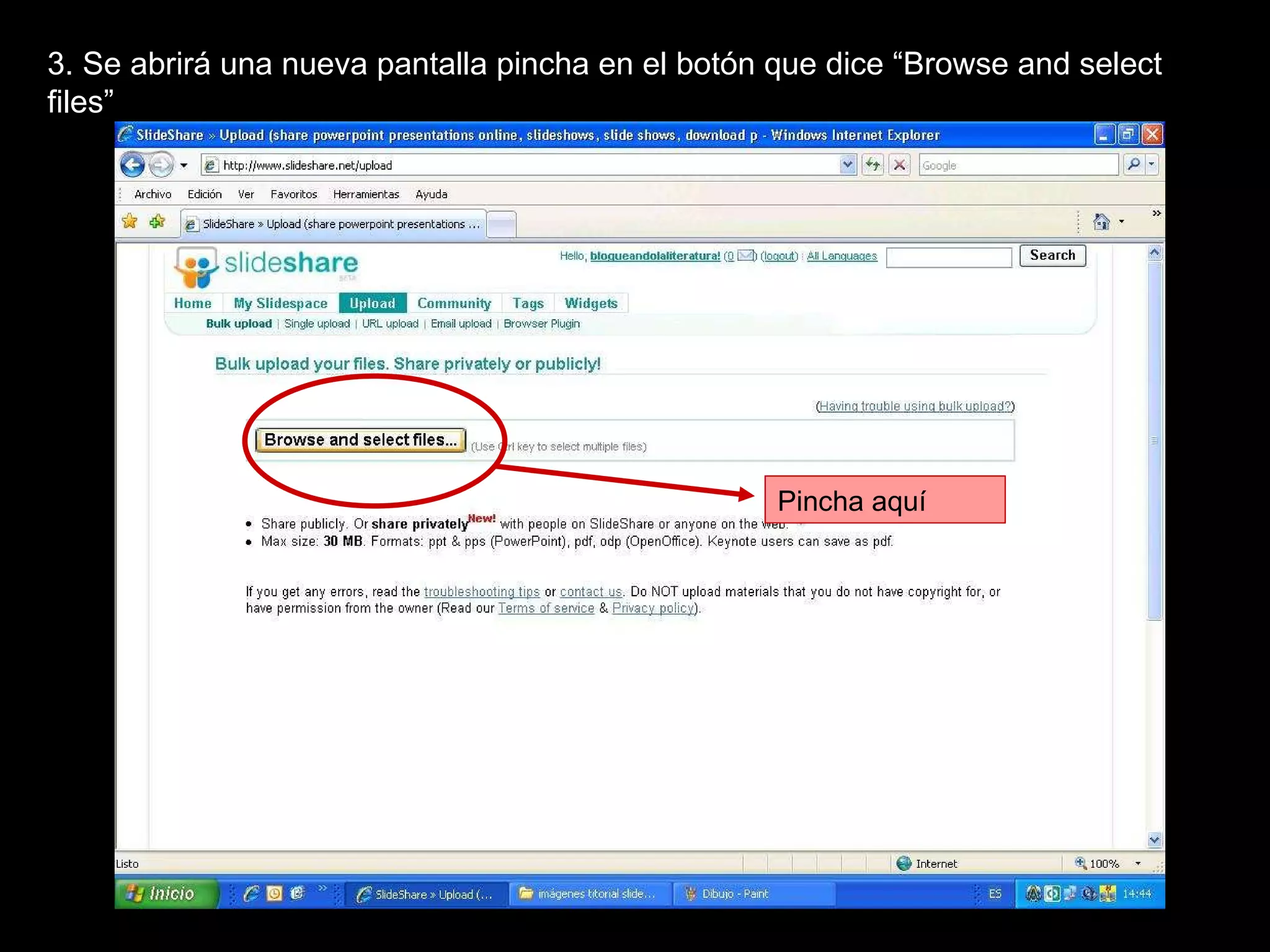The image size is (1270, 952).
Task: Go to the Home tab
Action: click(192, 303)
